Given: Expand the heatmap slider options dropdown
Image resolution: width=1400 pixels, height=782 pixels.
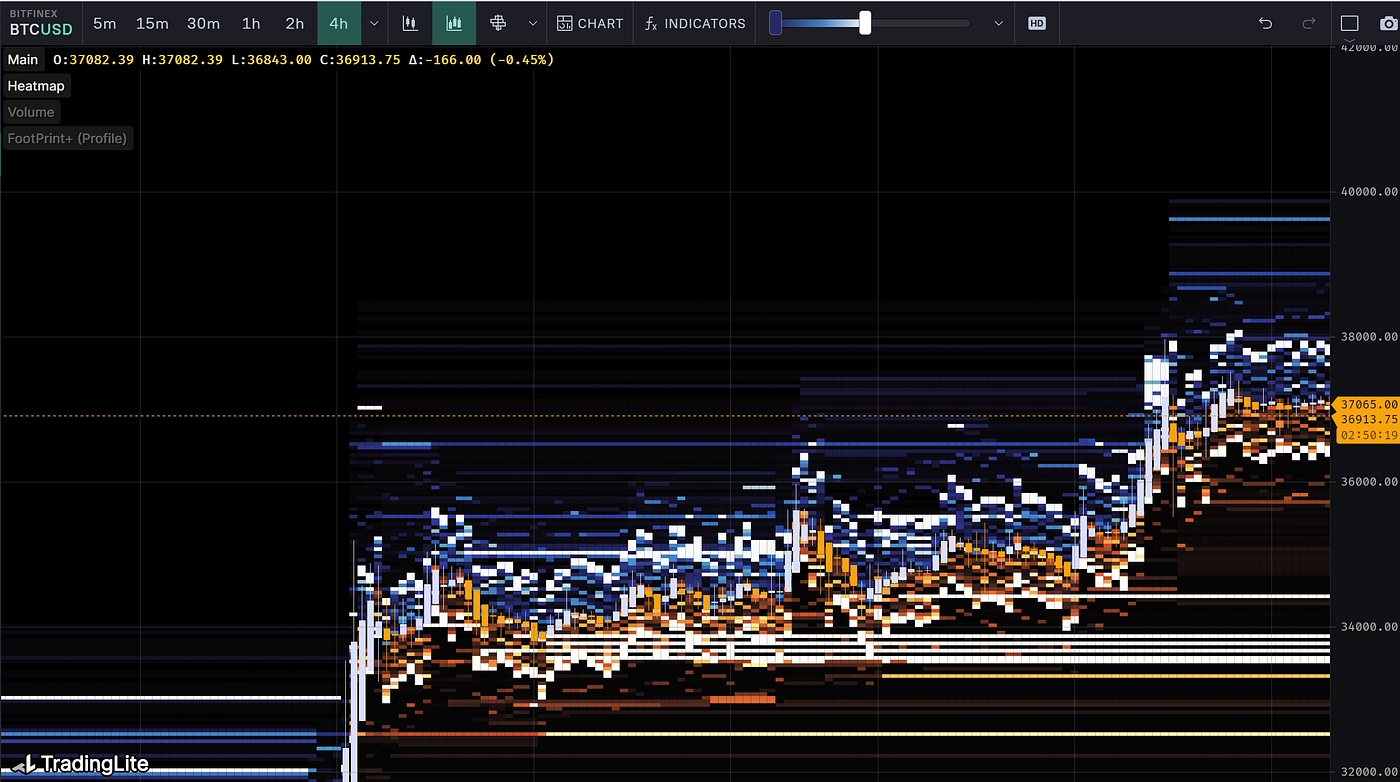Looking at the screenshot, I should pos(998,23).
